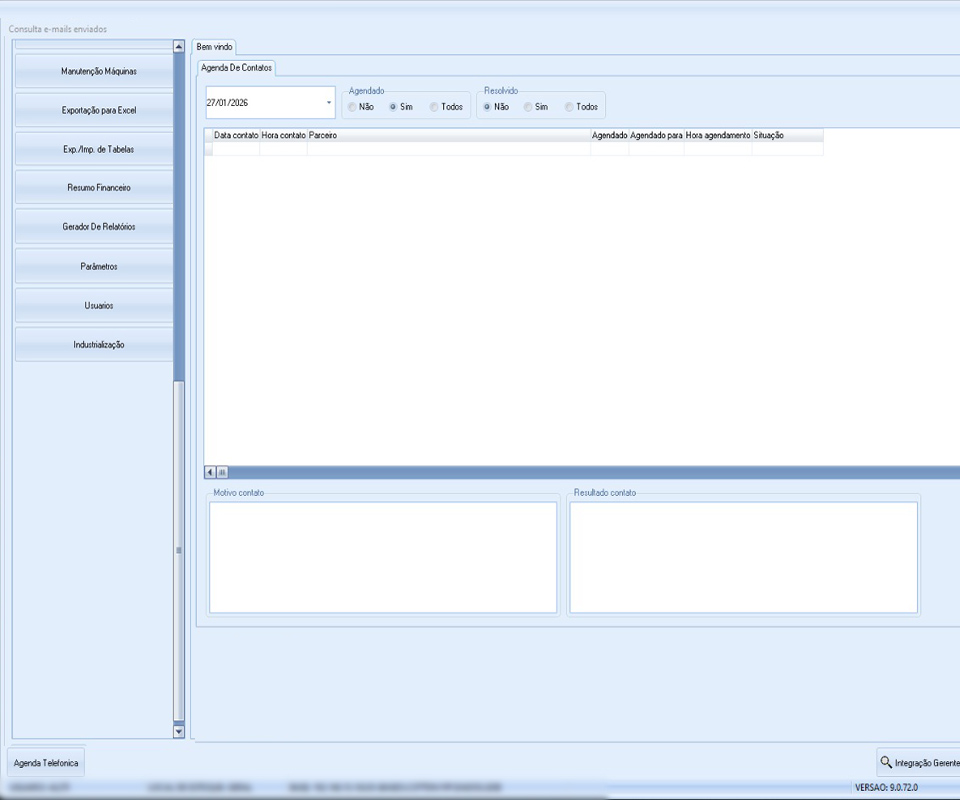Click the Exportação para Excel button
The width and height of the screenshot is (960, 800).
click(x=98, y=111)
